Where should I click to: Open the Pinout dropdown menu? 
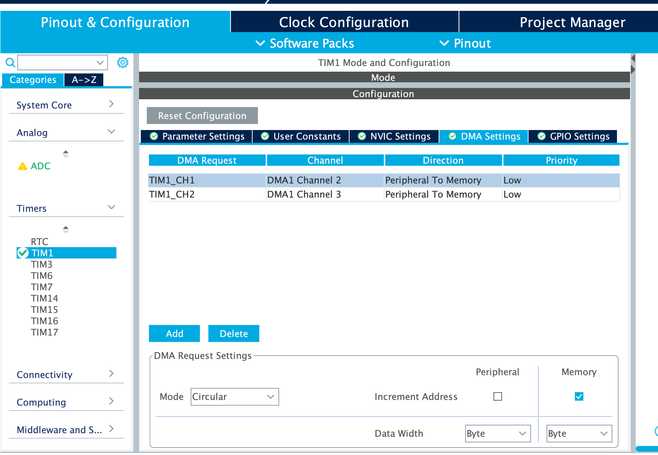coord(465,43)
